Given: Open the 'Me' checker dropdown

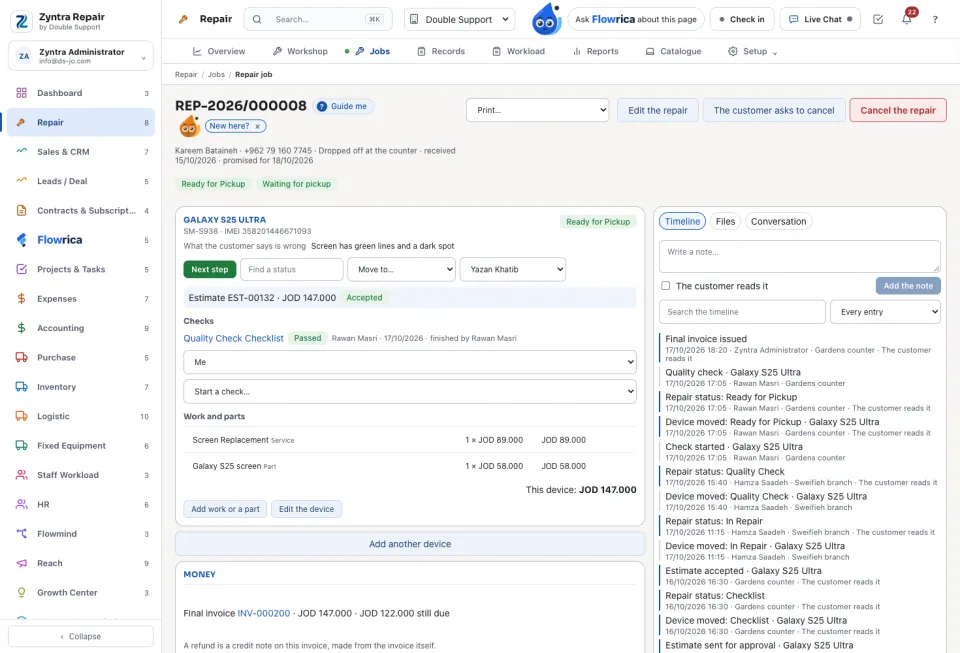Looking at the screenshot, I should (410, 362).
